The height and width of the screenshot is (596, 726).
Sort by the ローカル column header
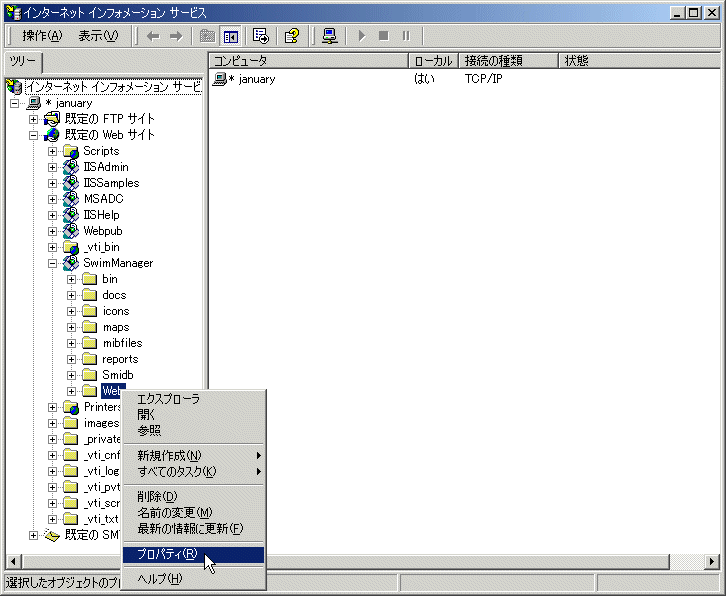coord(433,61)
